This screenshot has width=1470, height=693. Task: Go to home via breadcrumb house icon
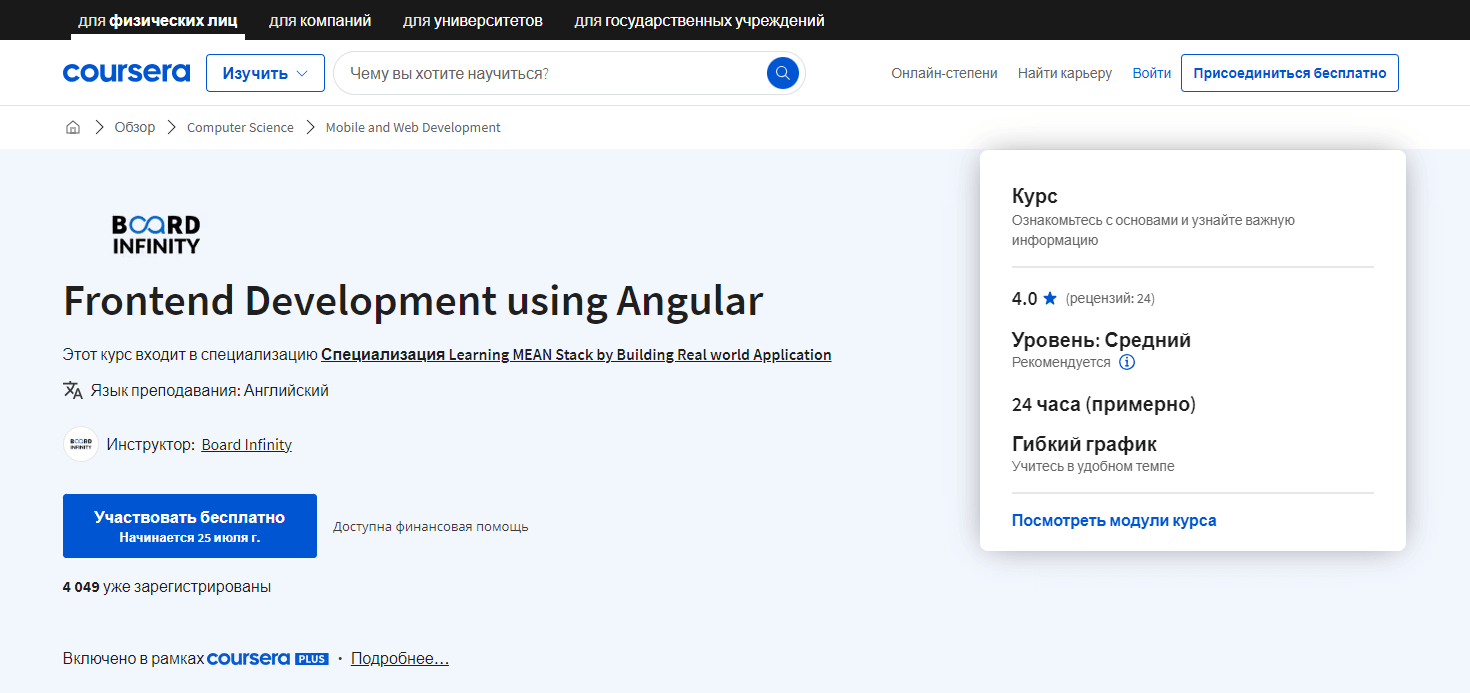[x=73, y=128]
